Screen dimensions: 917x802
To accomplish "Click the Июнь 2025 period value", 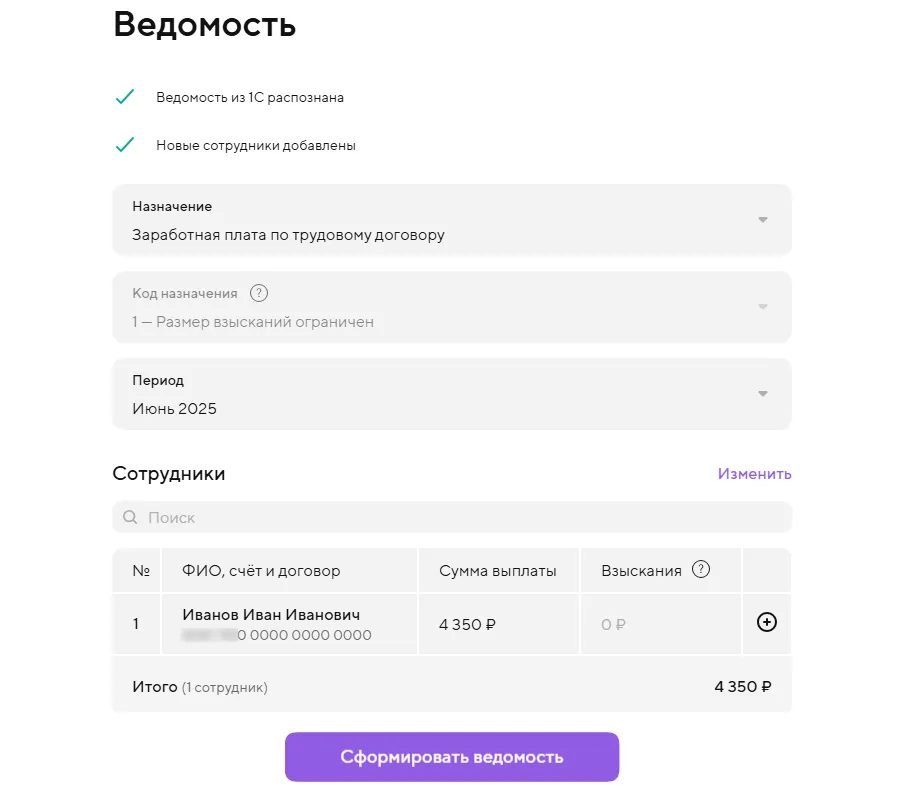I will [x=175, y=408].
